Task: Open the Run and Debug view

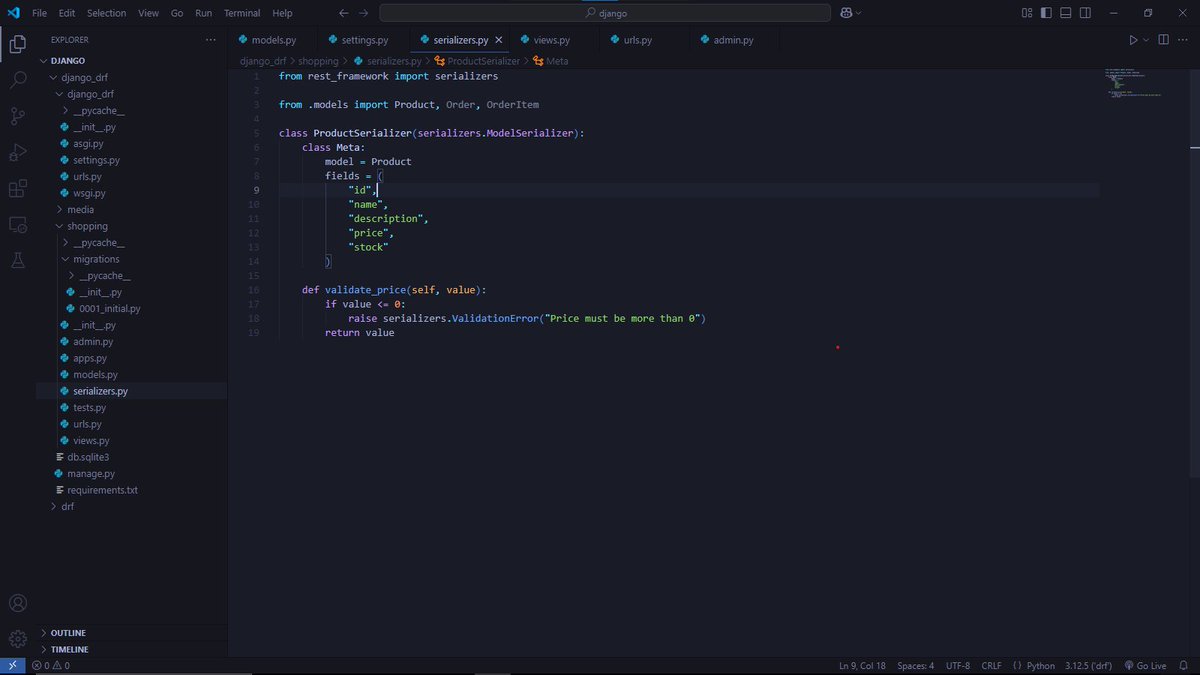Action: [x=17, y=152]
